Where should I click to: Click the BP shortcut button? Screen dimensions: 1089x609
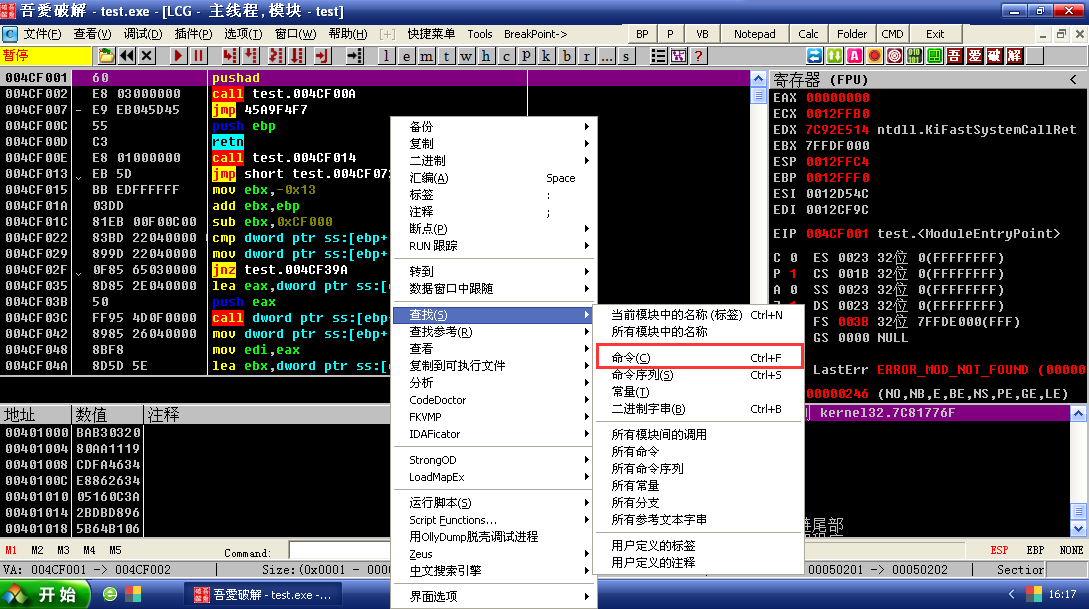642,34
